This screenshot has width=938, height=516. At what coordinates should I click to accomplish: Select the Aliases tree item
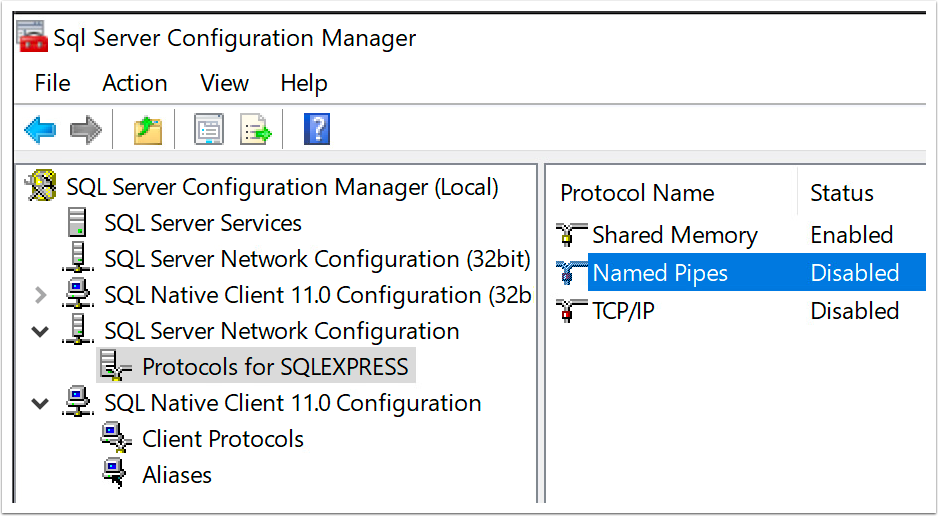176,475
